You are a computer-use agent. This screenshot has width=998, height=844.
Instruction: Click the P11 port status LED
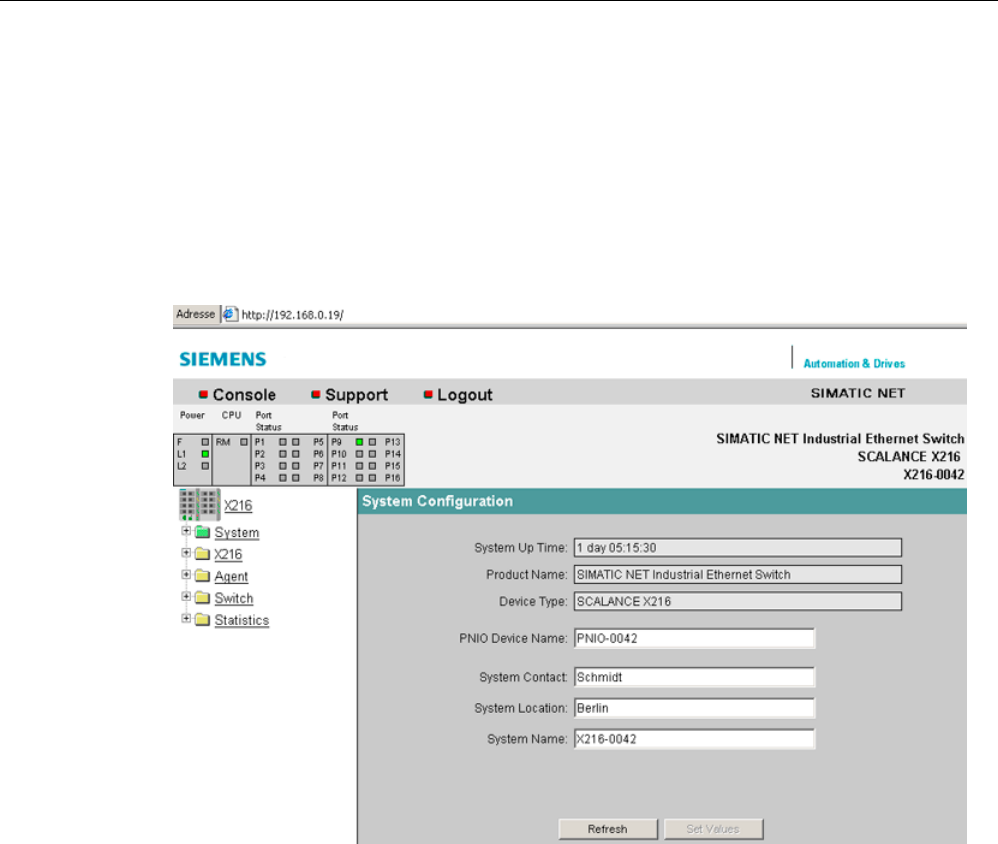[360, 466]
